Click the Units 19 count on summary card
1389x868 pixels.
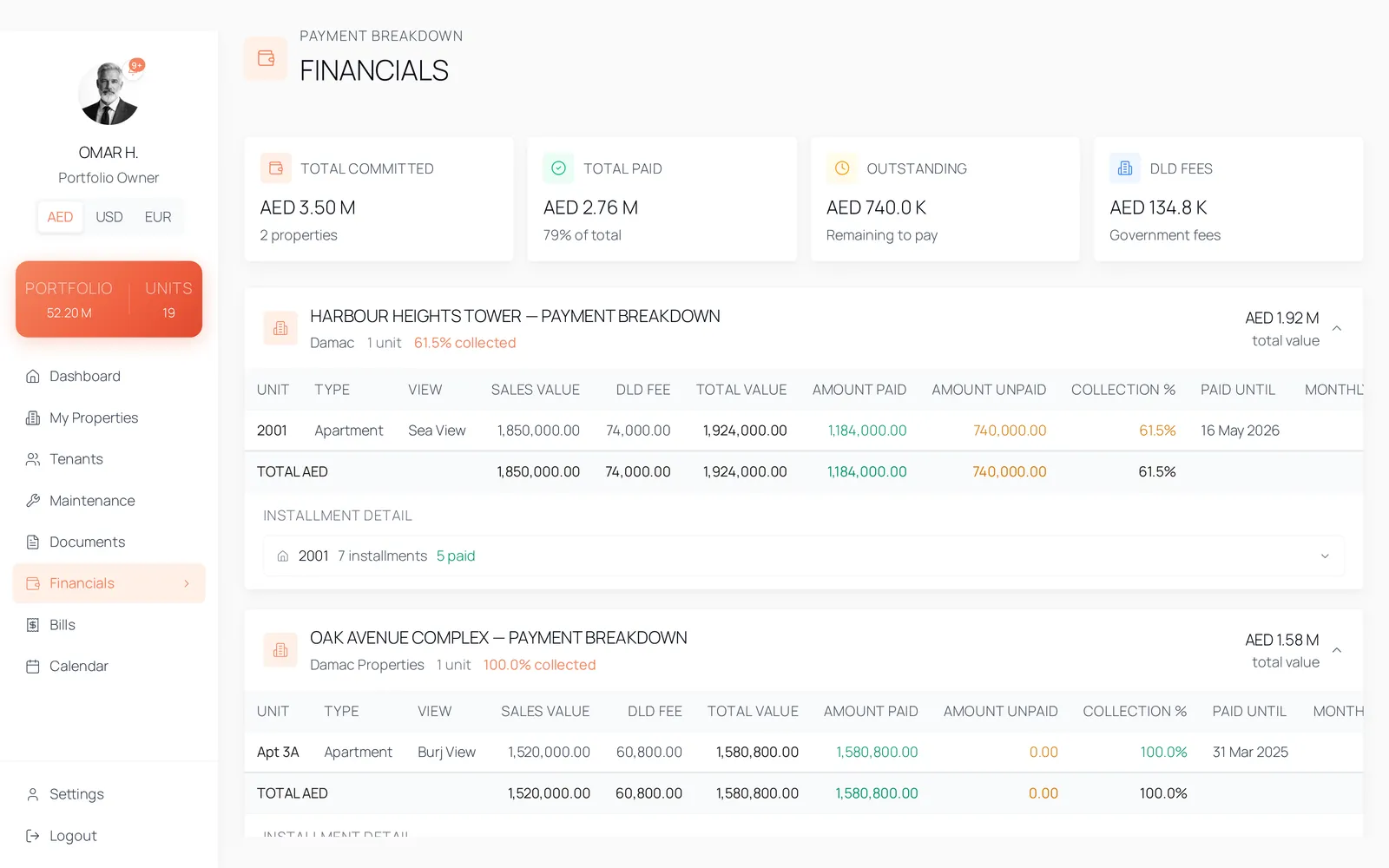(168, 299)
